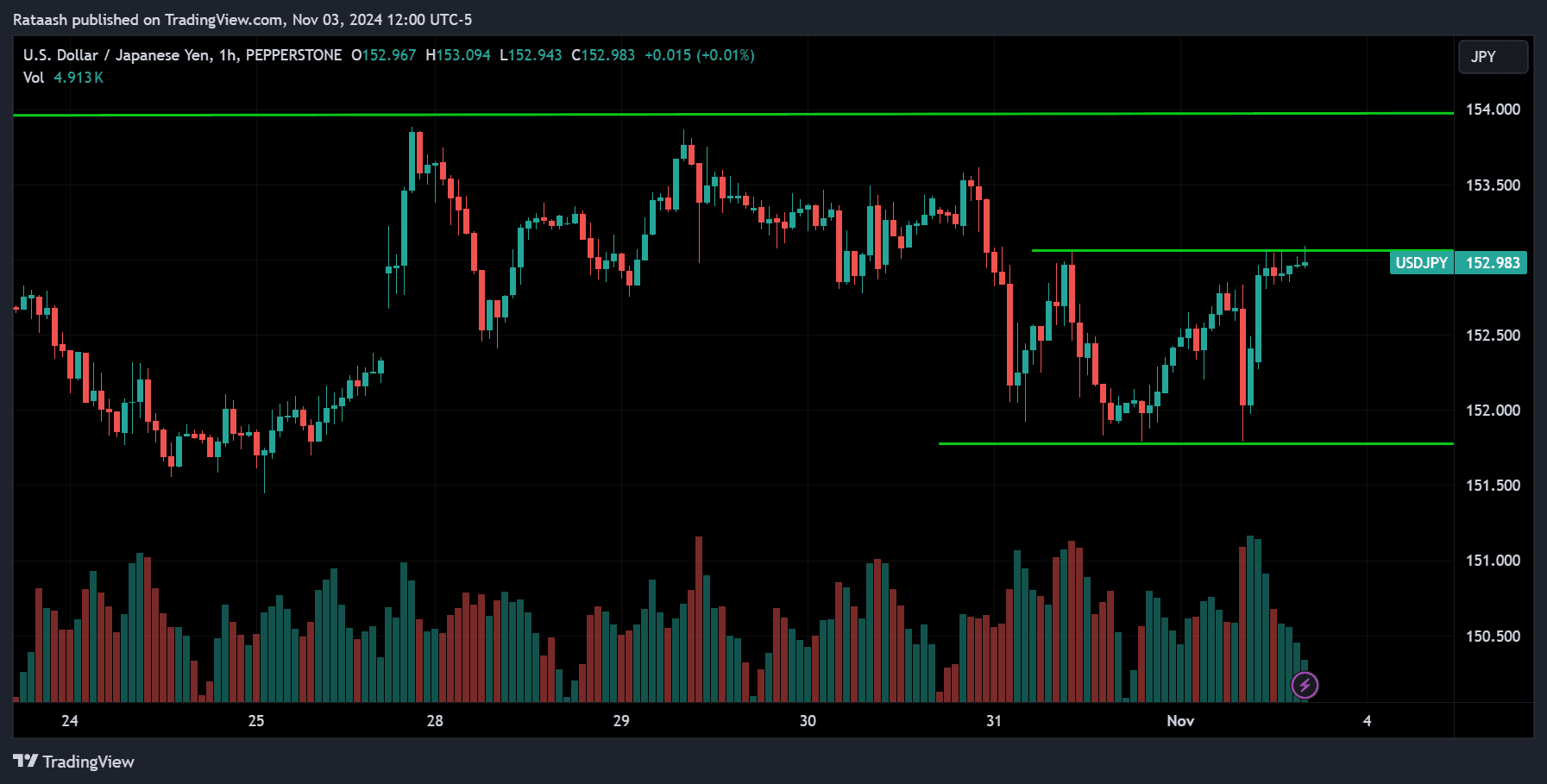The width and height of the screenshot is (1547, 784).
Task: Click the 153.500 price axis label
Action: point(1493,185)
